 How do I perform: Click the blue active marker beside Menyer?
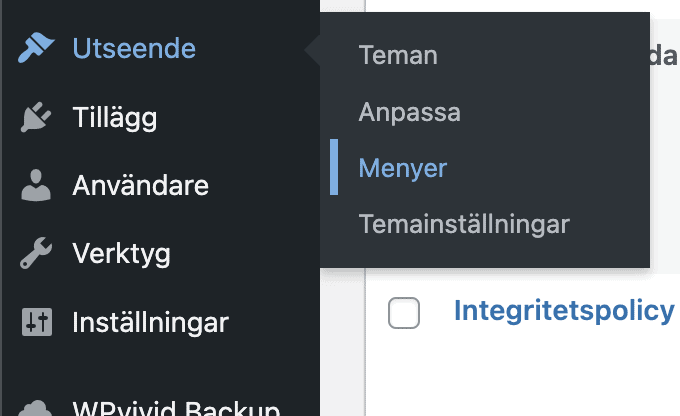tap(334, 167)
